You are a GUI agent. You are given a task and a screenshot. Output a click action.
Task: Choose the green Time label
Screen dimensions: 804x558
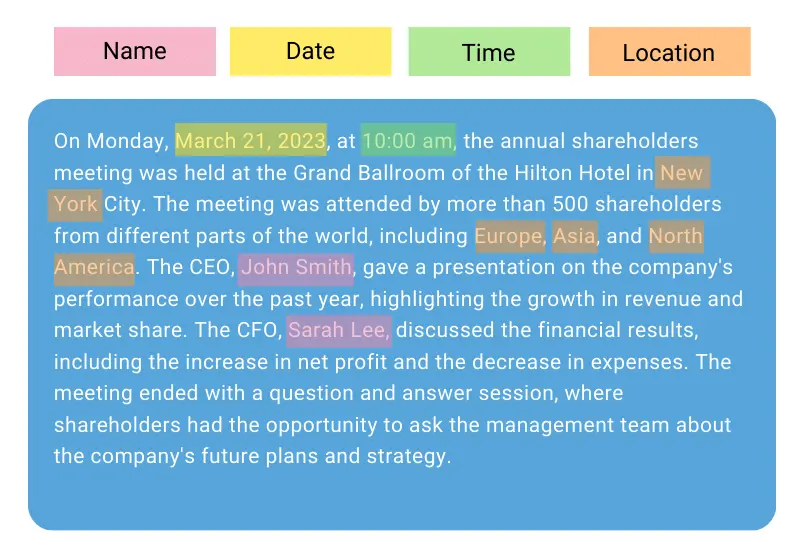tap(489, 52)
